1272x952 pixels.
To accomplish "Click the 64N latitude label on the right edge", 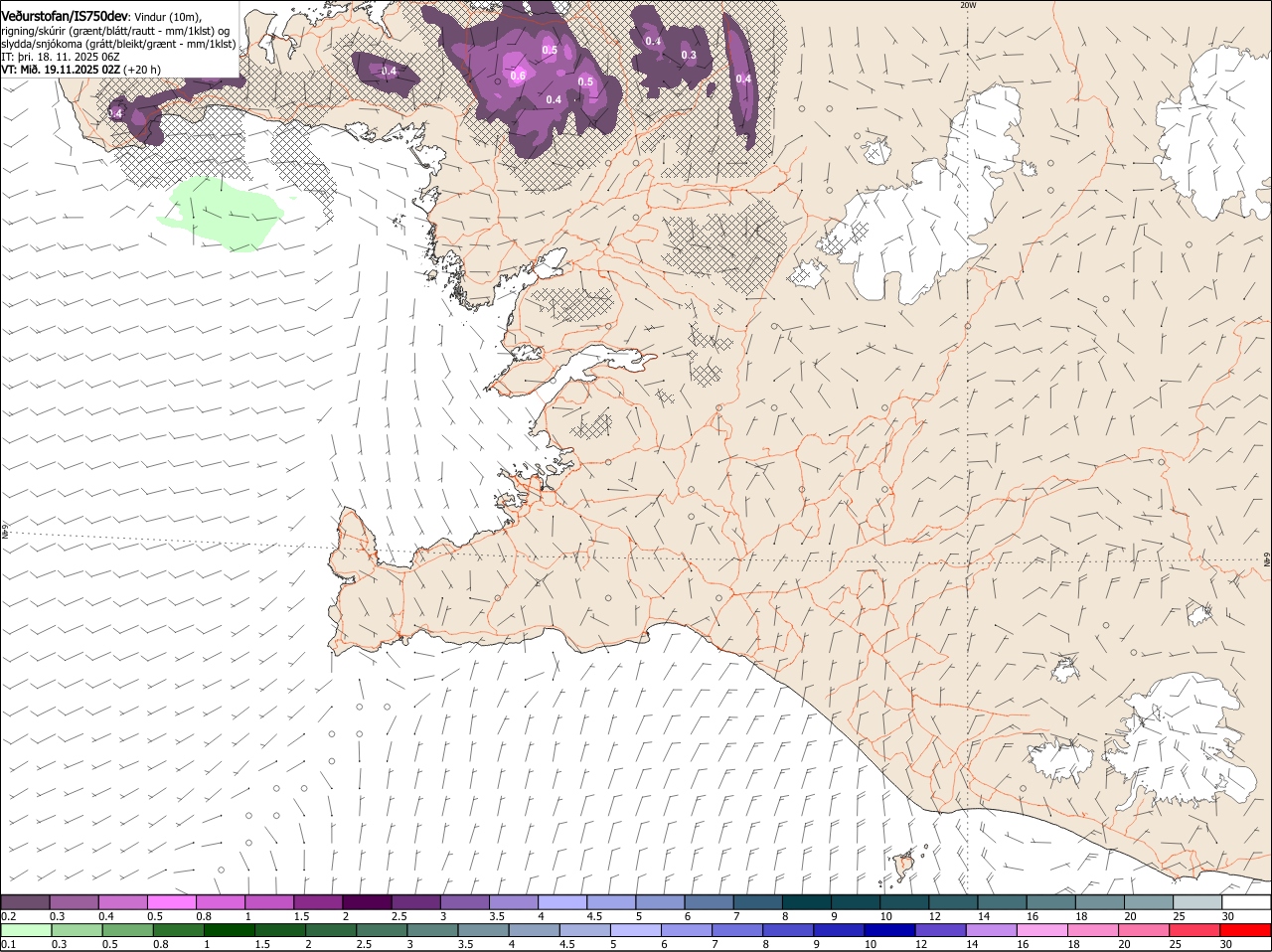I will [x=1267, y=561].
